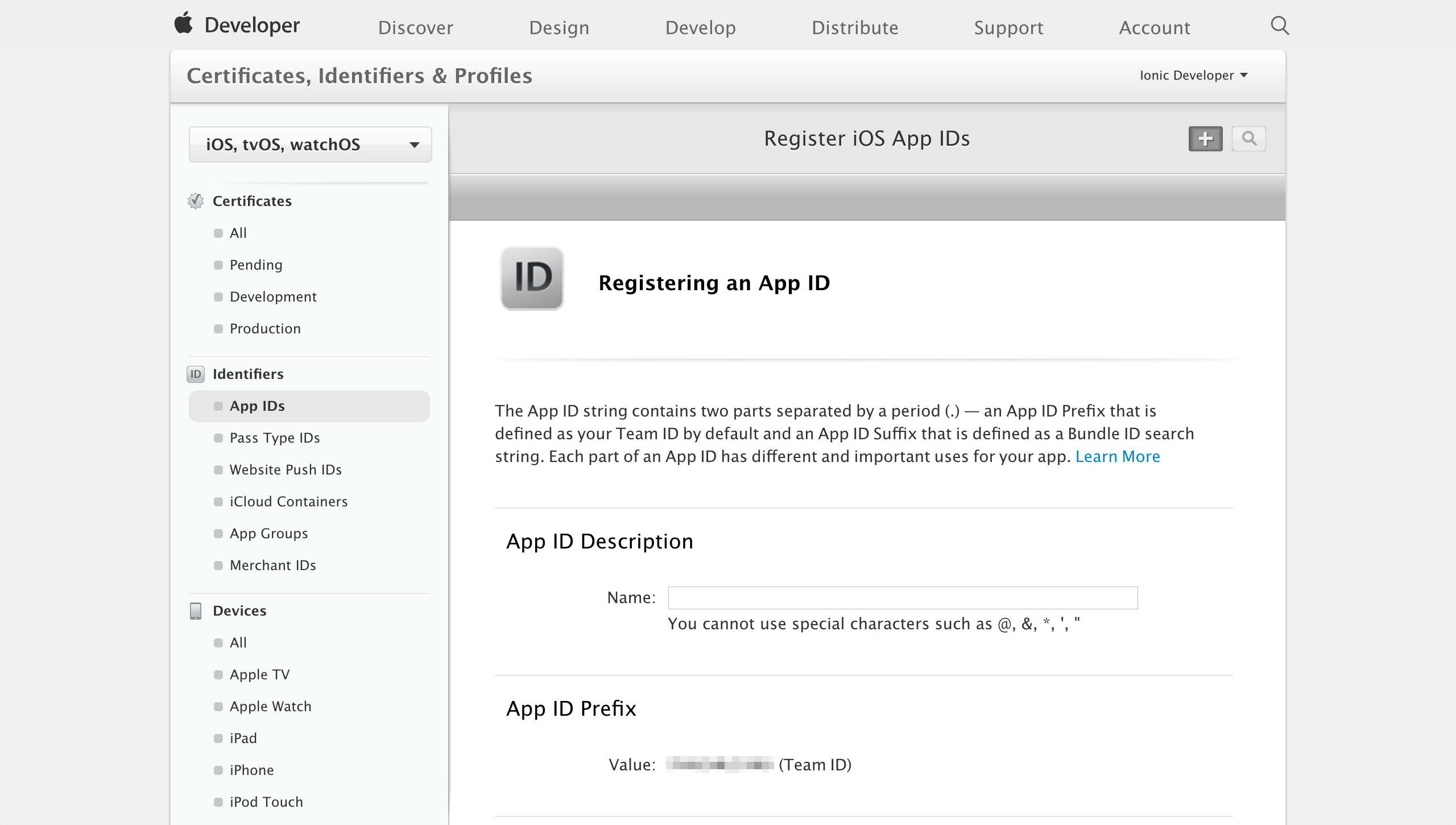Select iPhone devices
Viewport: 1456px width, 825px height.
tap(251, 770)
